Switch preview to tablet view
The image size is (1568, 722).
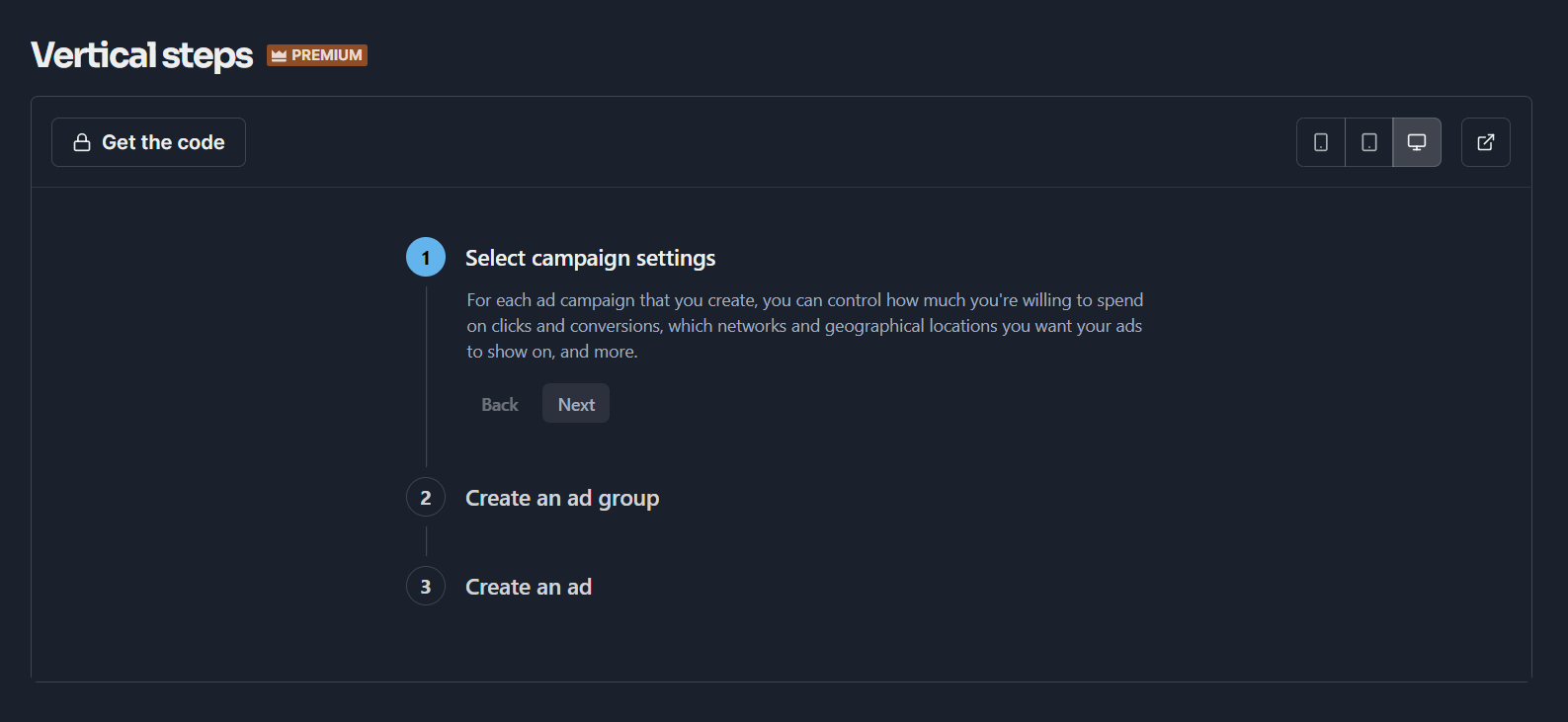pyautogui.click(x=1369, y=142)
